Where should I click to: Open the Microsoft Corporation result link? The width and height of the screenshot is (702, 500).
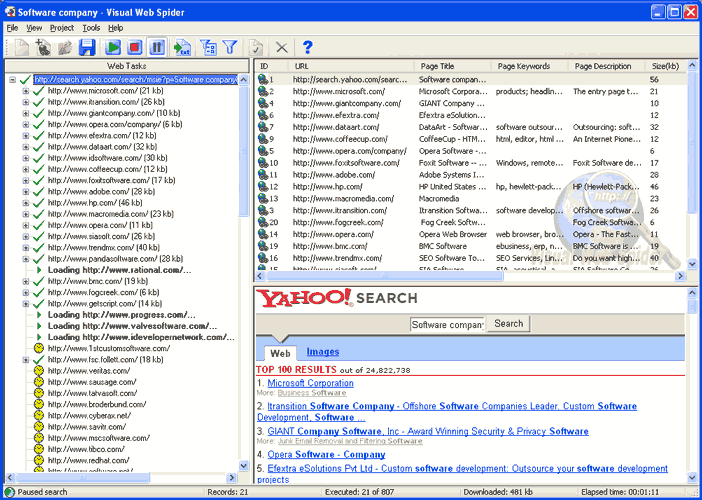pos(310,383)
